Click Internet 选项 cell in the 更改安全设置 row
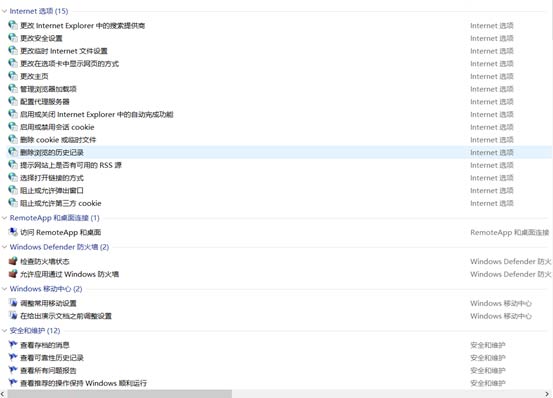553x398 pixels. [492, 38]
